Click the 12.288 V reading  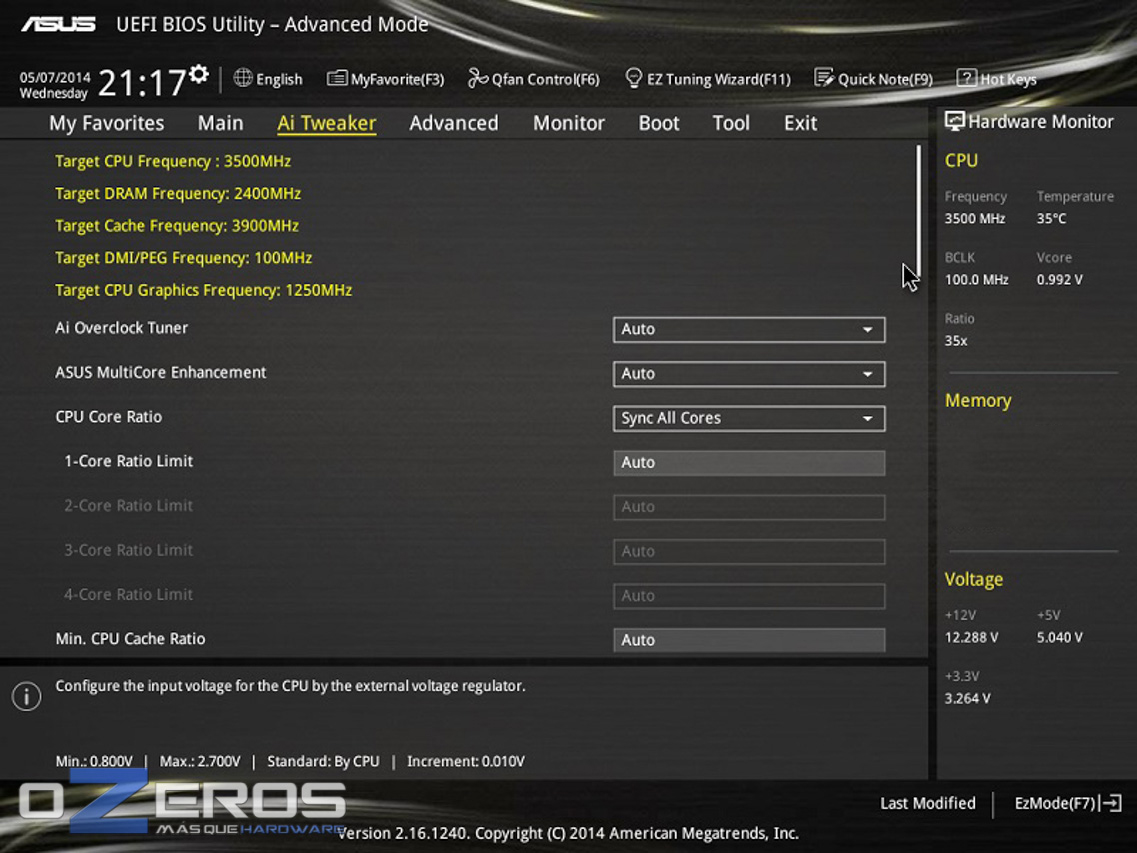pos(971,637)
